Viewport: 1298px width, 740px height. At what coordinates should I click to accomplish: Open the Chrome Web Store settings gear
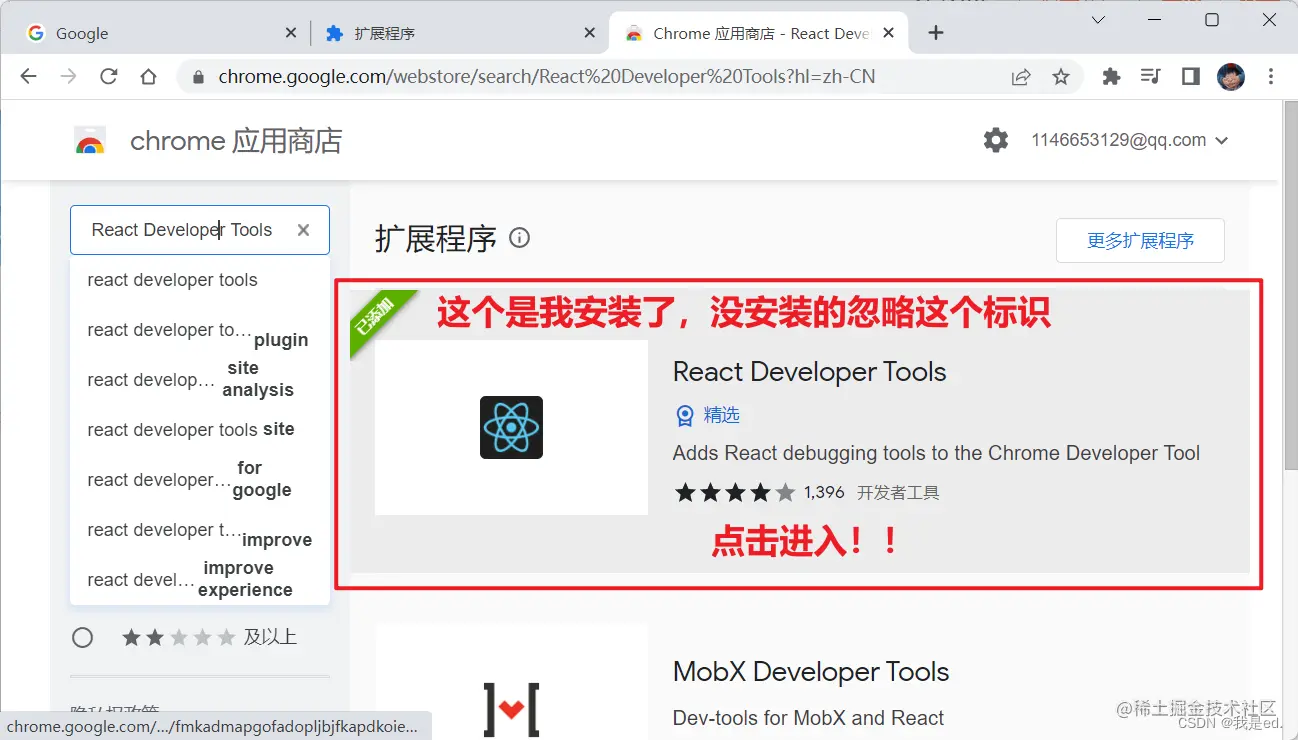[x=995, y=140]
